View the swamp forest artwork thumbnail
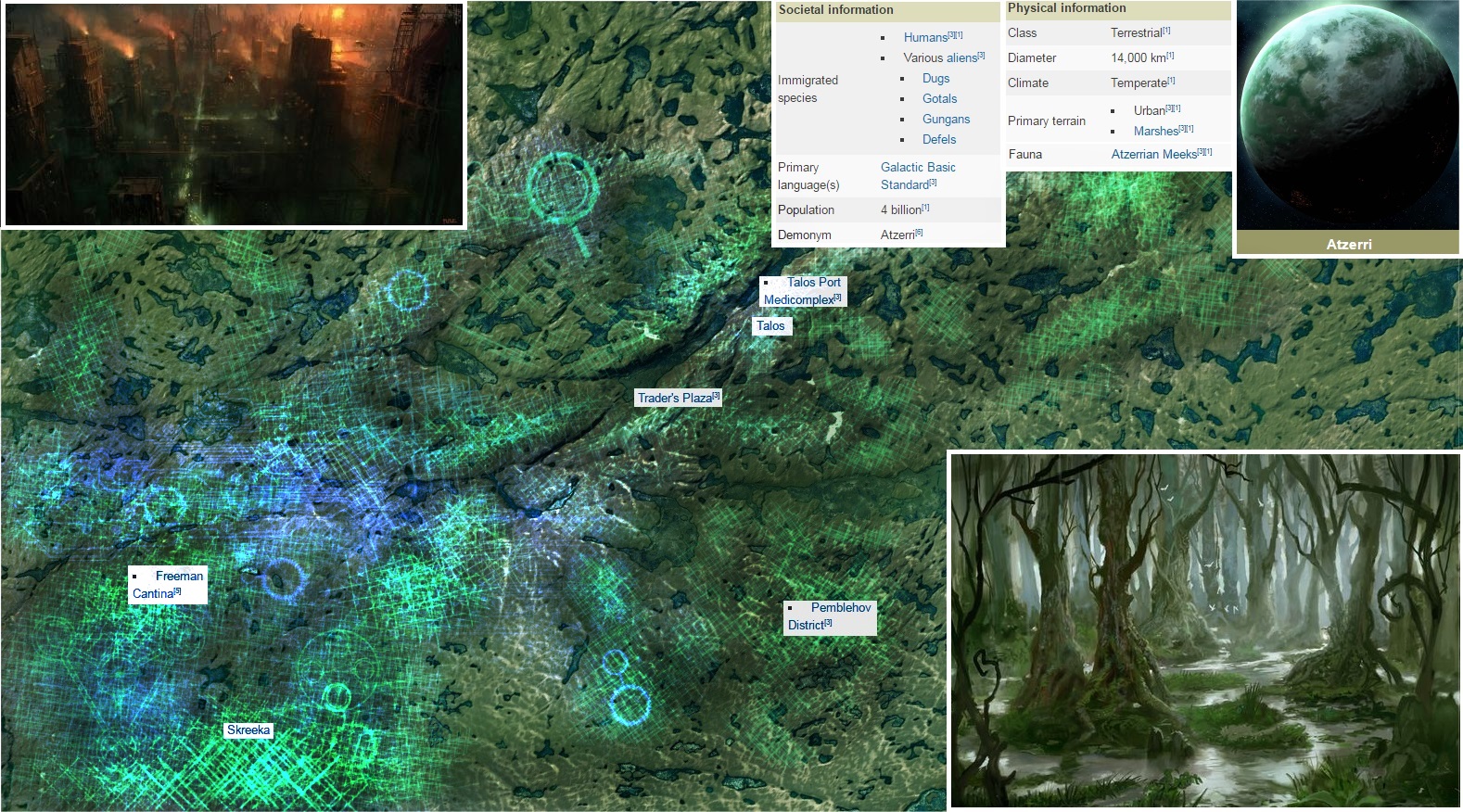This screenshot has width=1463, height=812. (x=1204, y=630)
